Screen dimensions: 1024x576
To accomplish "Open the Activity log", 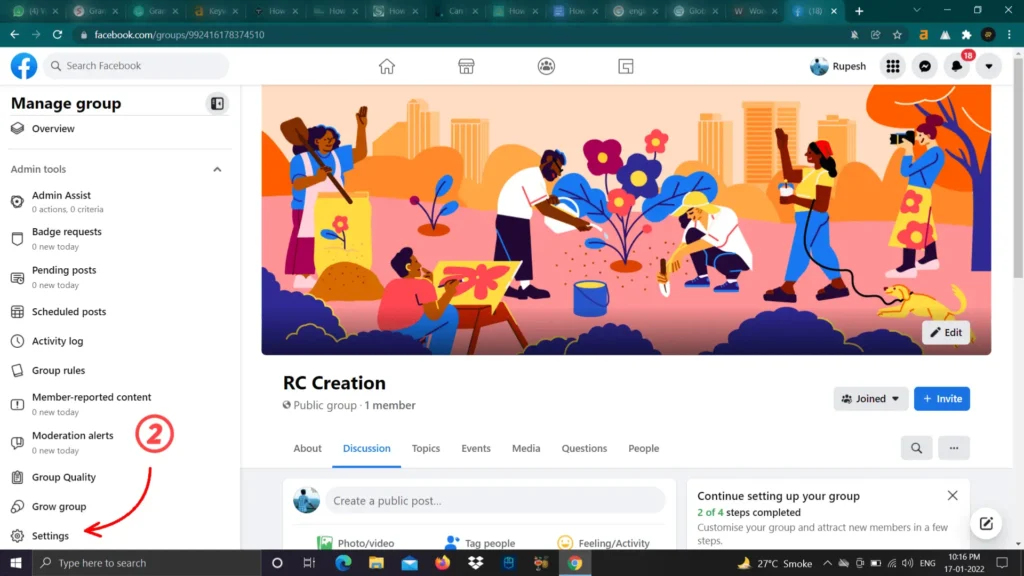I will [x=57, y=341].
